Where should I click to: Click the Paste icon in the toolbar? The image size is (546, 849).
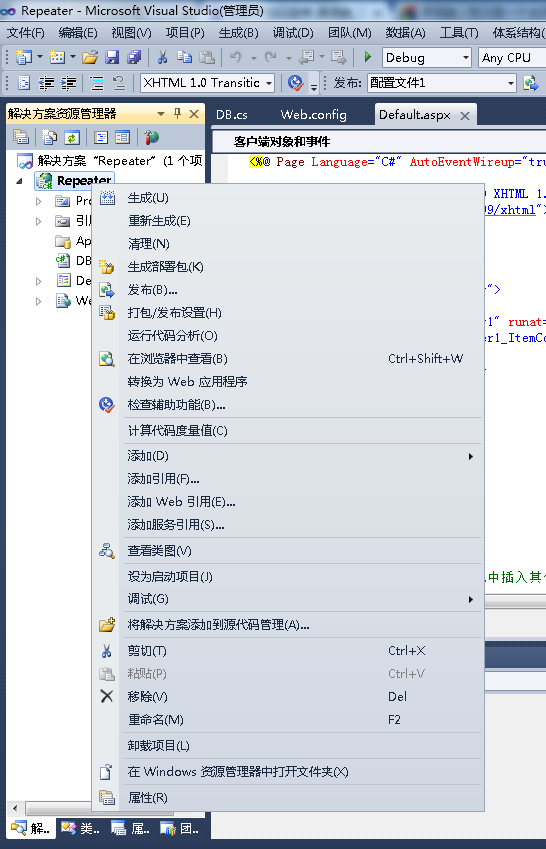pos(207,57)
